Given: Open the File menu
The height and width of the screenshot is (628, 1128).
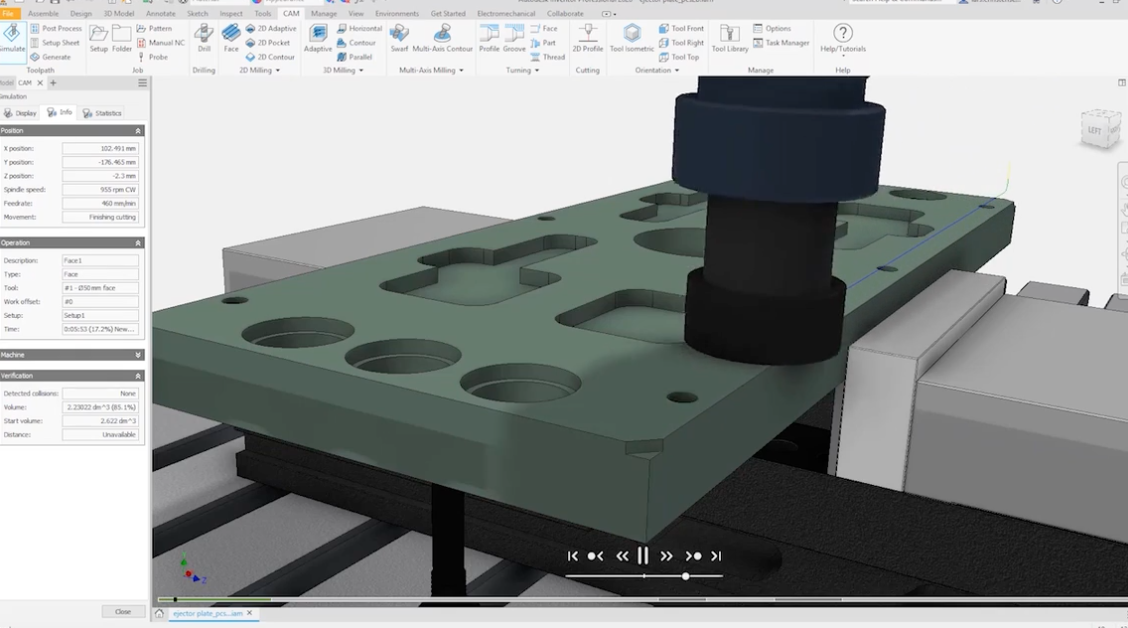Looking at the screenshot, I should [9, 14].
